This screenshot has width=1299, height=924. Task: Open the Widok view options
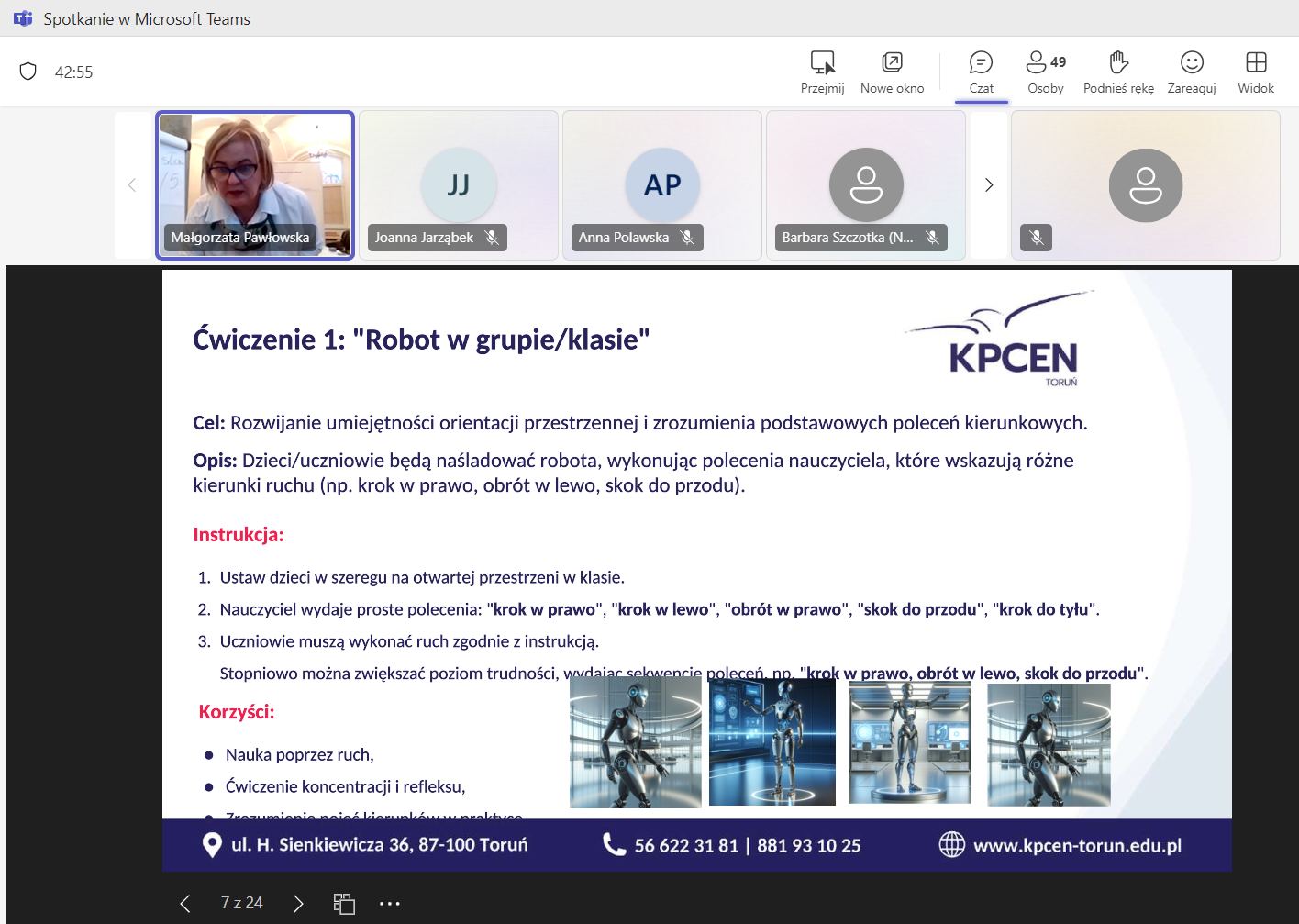1256,72
